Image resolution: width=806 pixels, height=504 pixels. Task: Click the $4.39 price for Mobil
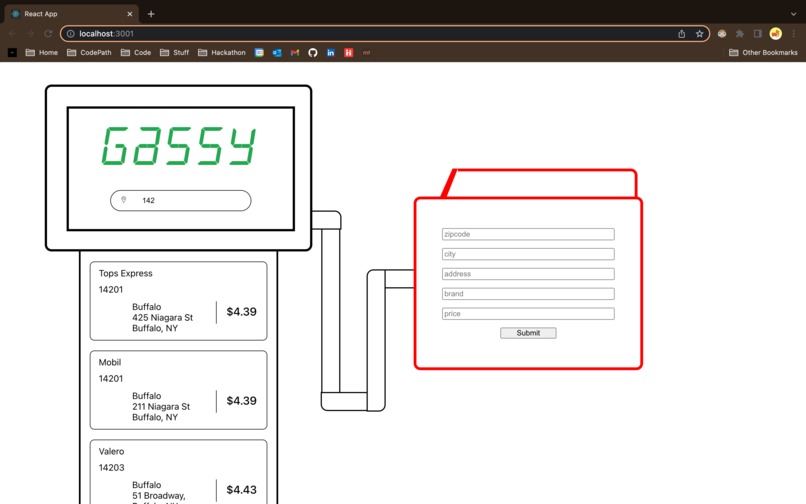242,401
